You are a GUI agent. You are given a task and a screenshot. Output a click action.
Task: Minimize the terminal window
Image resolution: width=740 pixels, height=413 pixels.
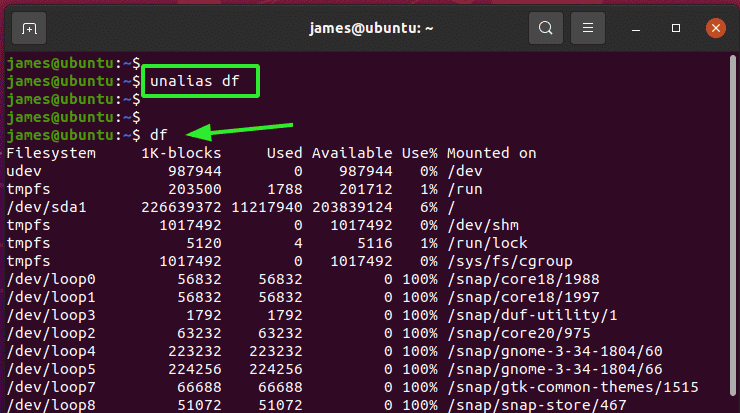click(636, 29)
